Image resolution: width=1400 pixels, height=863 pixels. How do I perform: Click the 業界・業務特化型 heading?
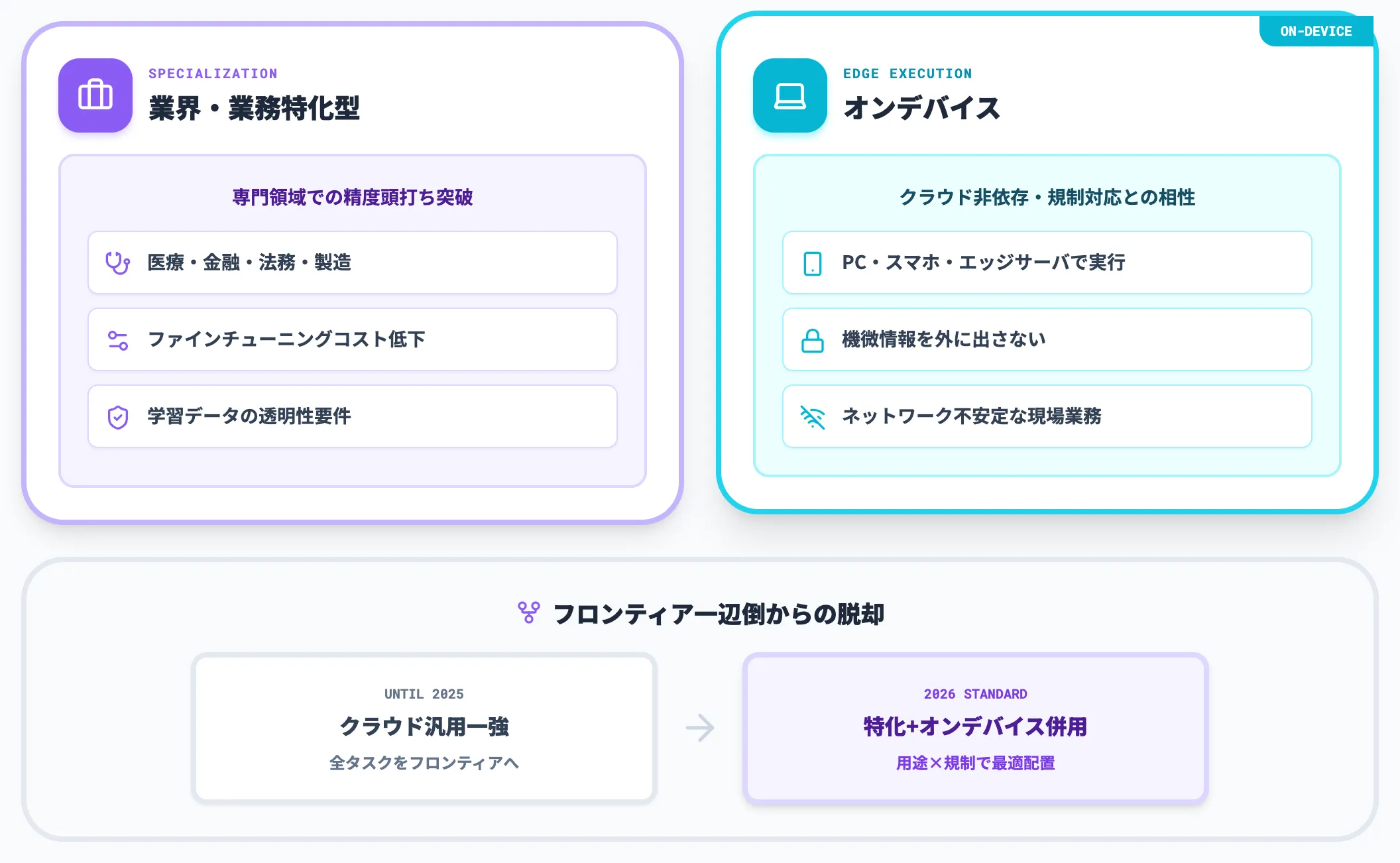click(x=254, y=108)
